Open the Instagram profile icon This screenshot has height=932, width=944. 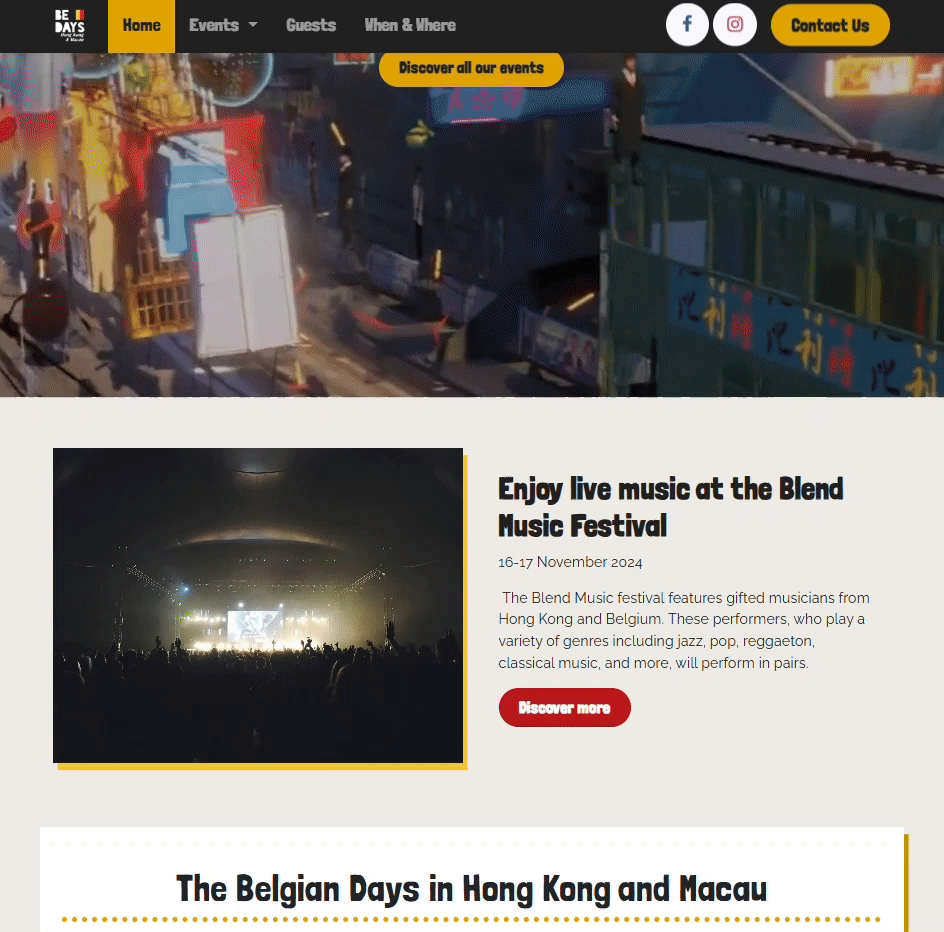point(734,25)
